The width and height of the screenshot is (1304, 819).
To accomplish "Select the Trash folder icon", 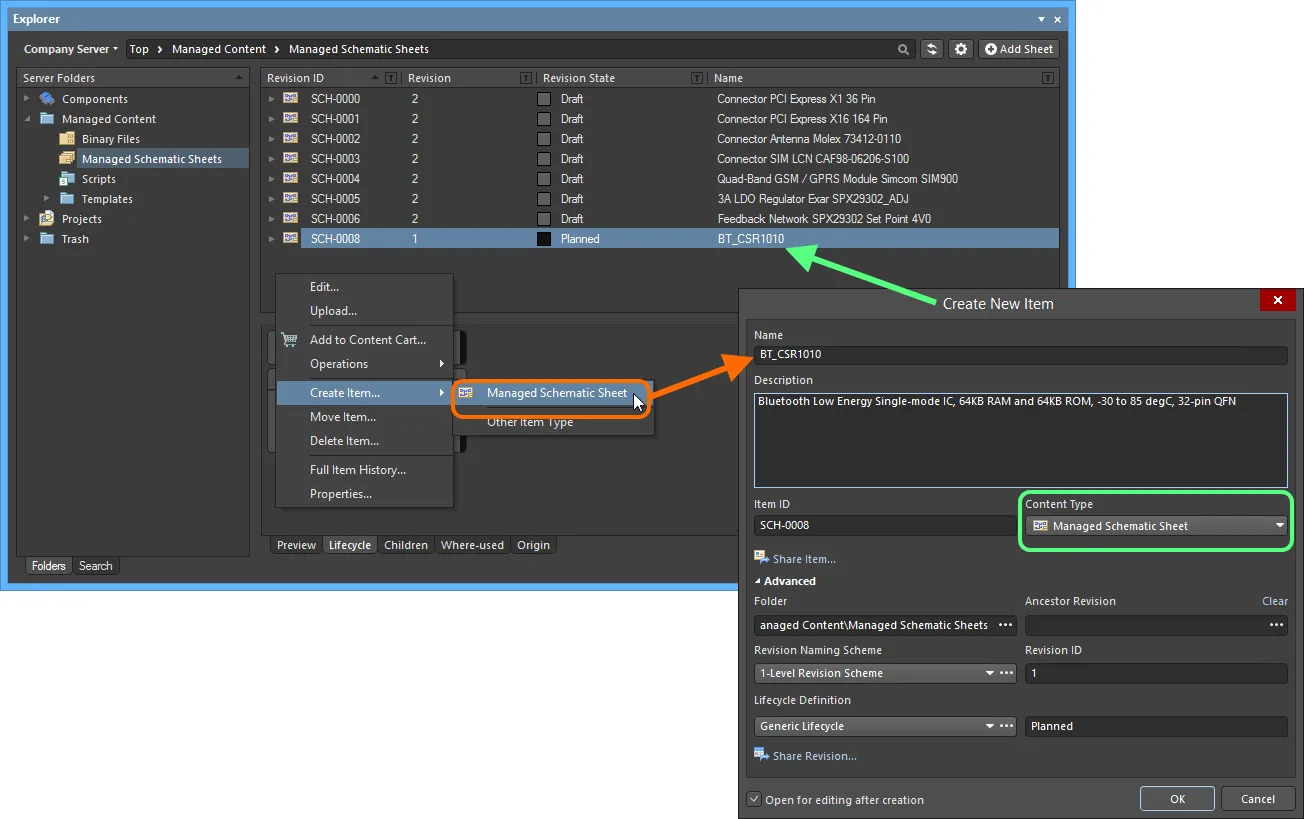I will [47, 239].
